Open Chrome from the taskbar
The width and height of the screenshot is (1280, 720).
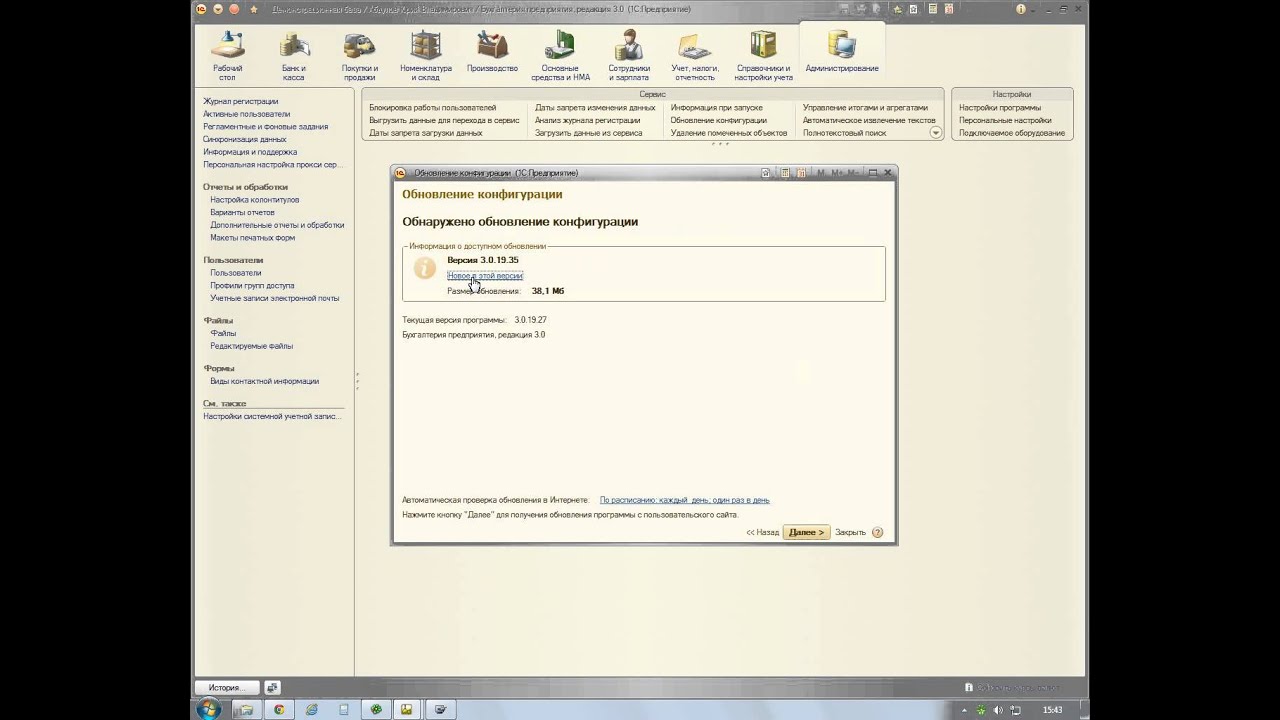pos(279,709)
